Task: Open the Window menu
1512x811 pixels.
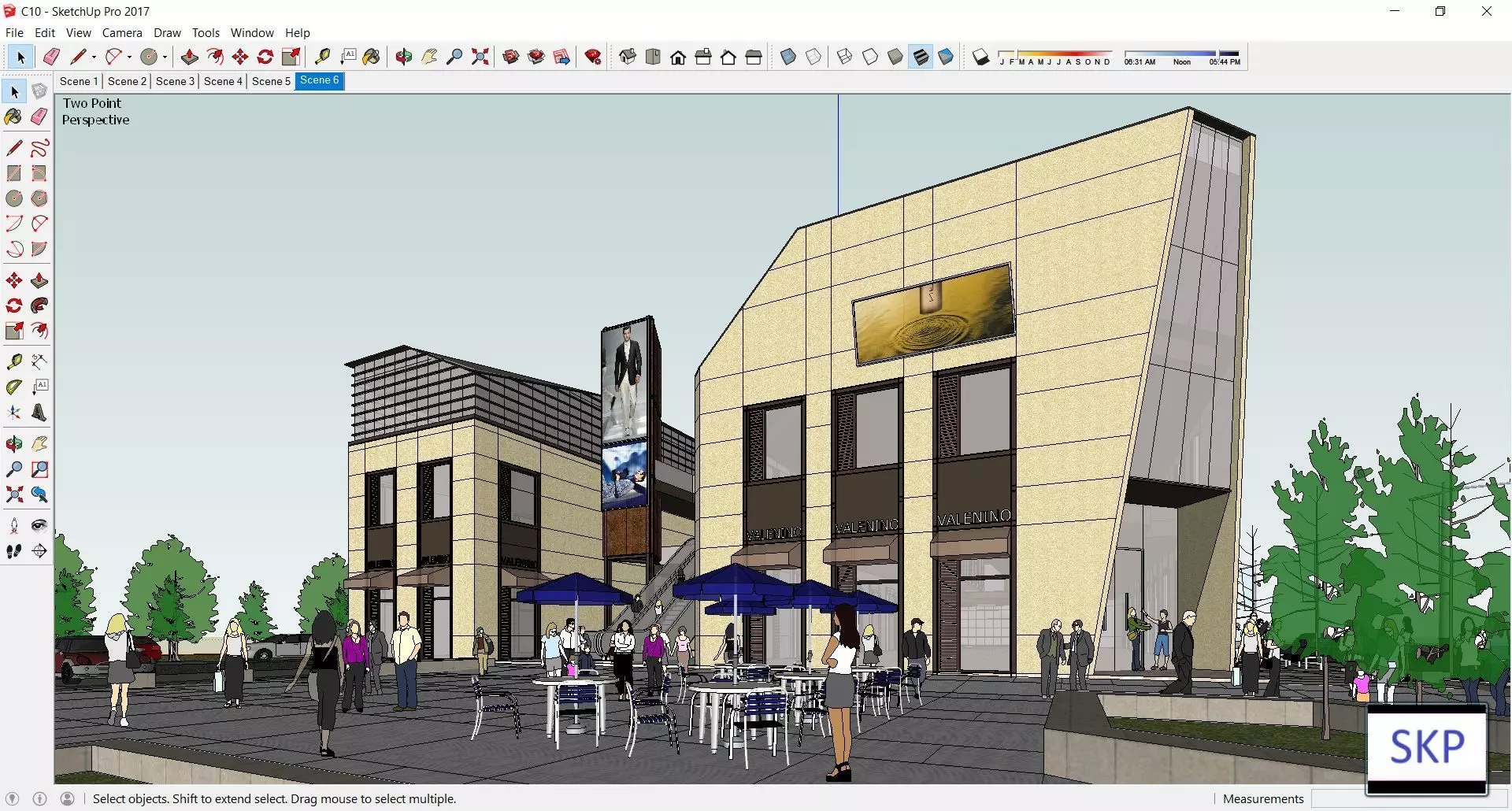Action: pyautogui.click(x=252, y=32)
